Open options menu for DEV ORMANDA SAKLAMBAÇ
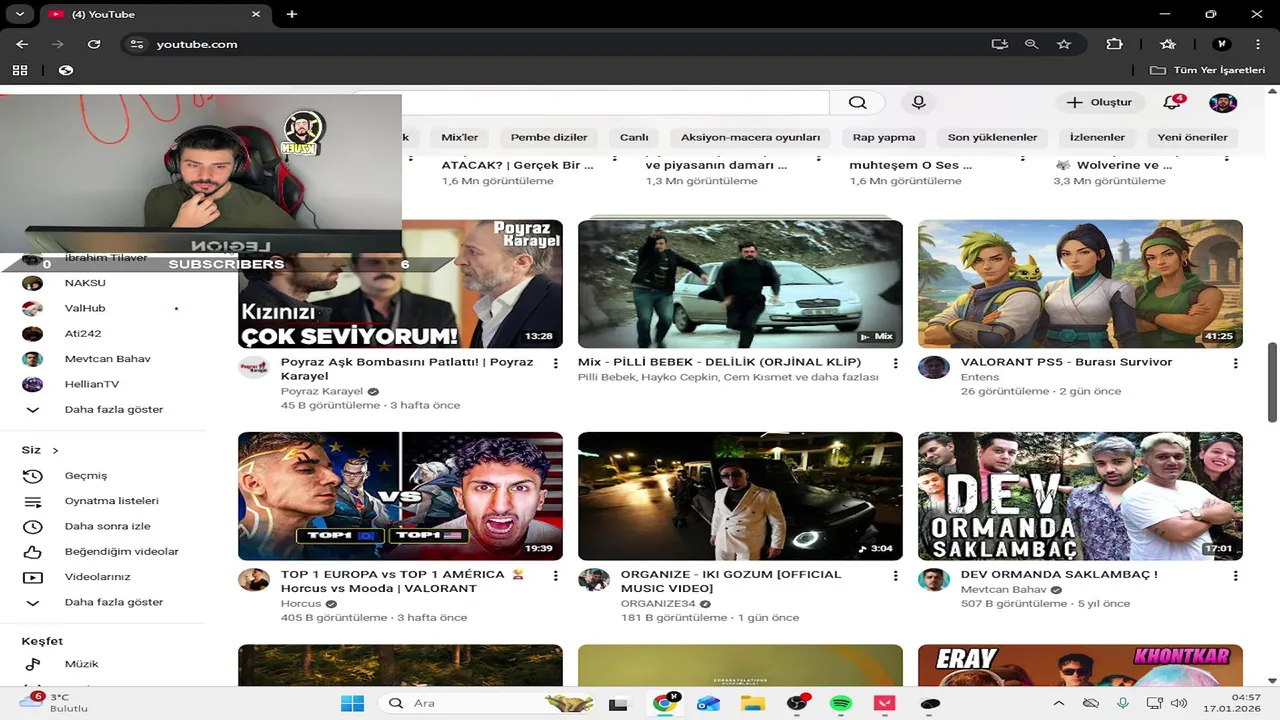Image resolution: width=1280 pixels, height=720 pixels. click(x=1235, y=576)
